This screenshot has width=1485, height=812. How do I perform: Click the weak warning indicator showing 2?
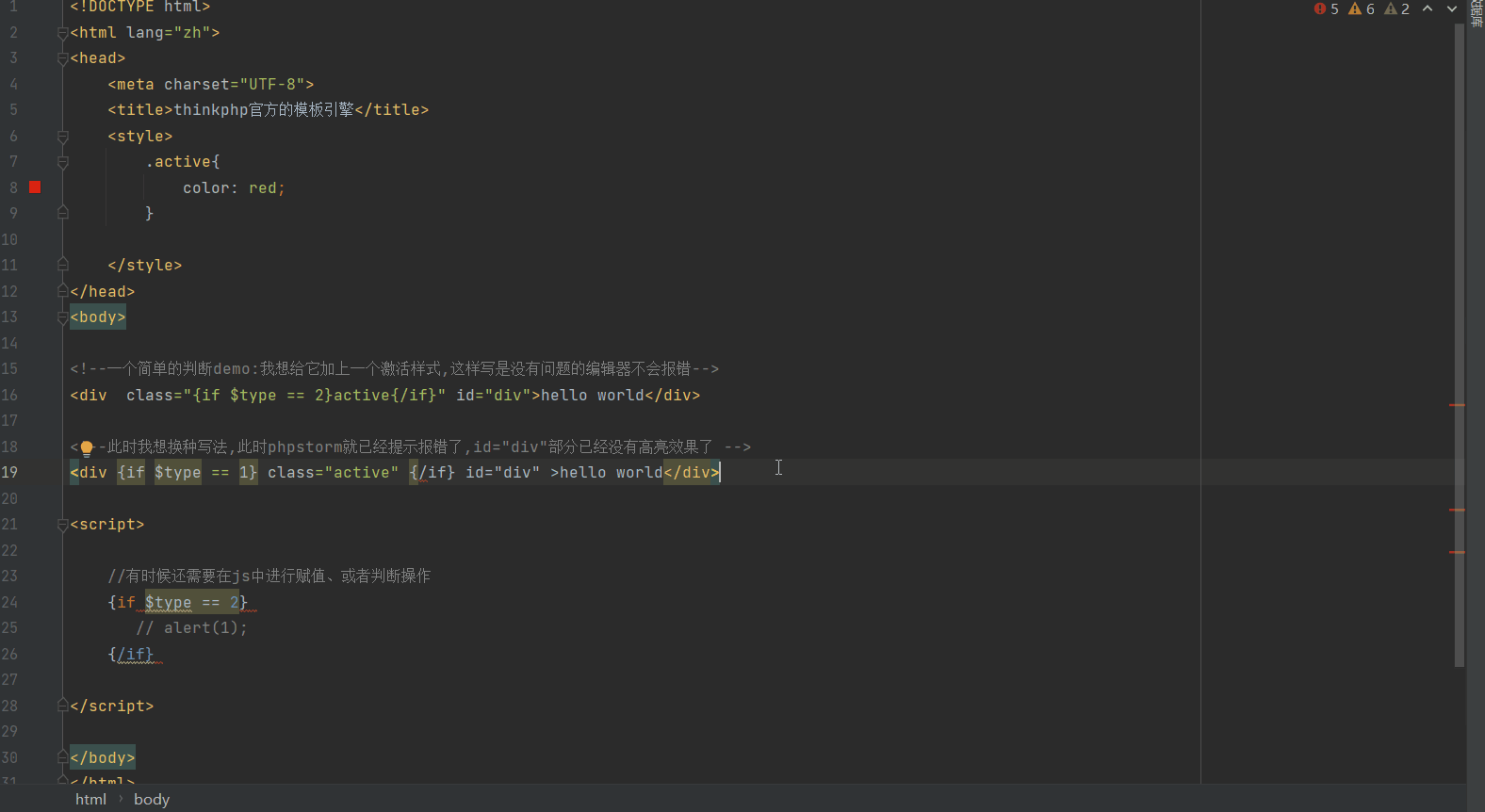pos(1396,8)
